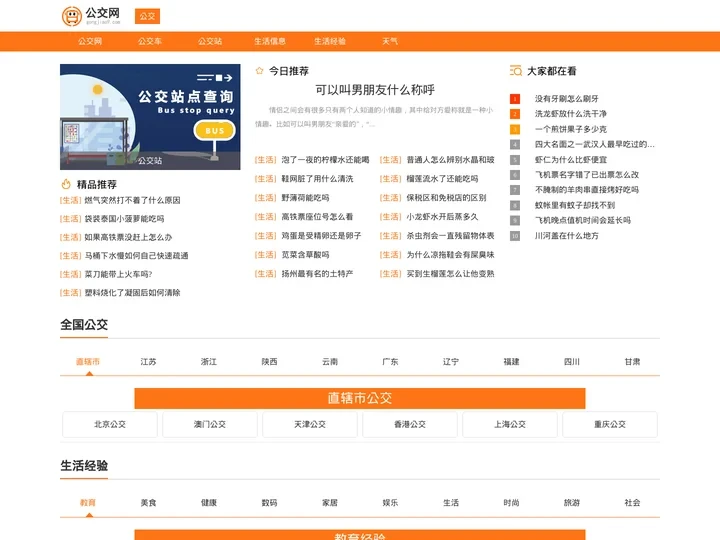The image size is (720, 540).
Task: Open article 买到生榴莲怎么让他变熟
Action: tap(450, 274)
